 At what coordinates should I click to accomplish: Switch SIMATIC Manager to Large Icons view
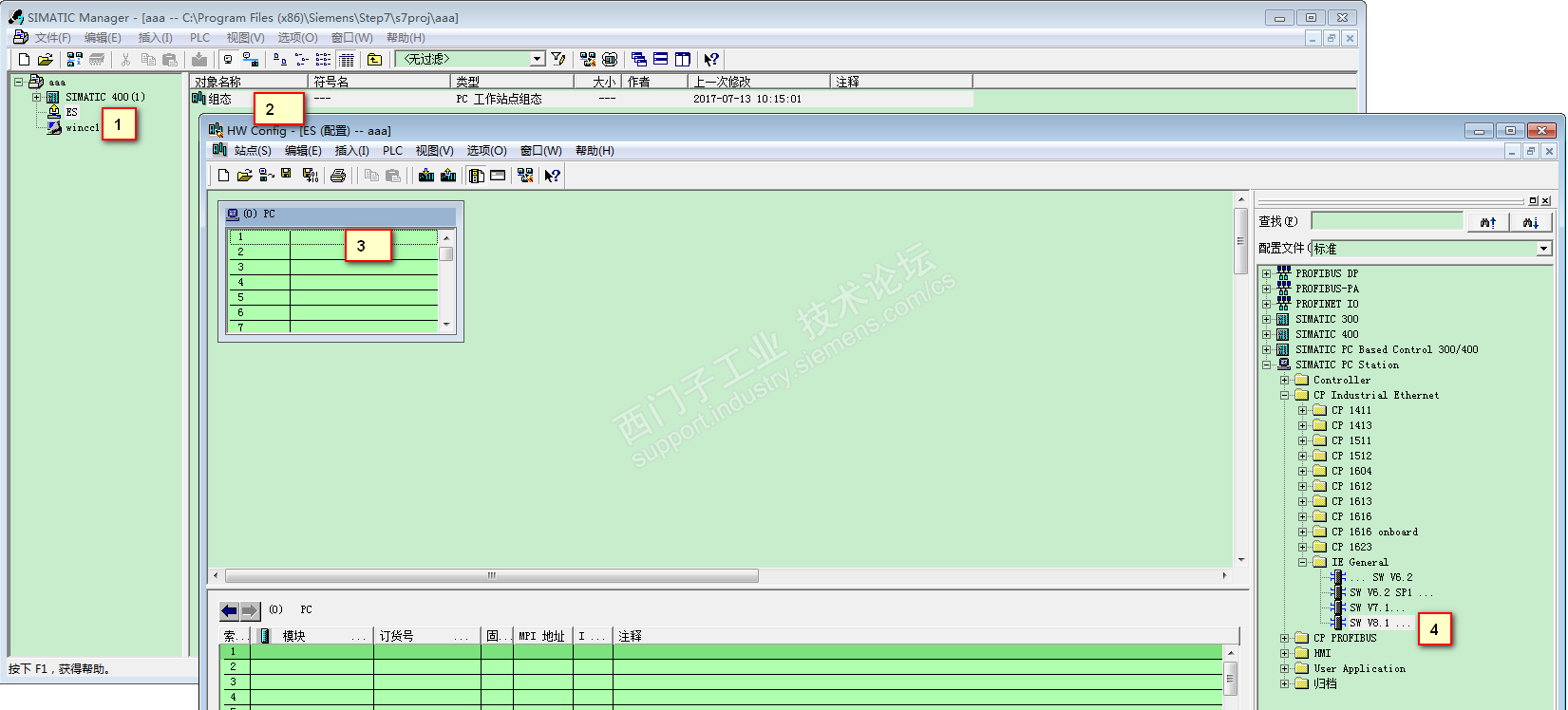coord(279,59)
